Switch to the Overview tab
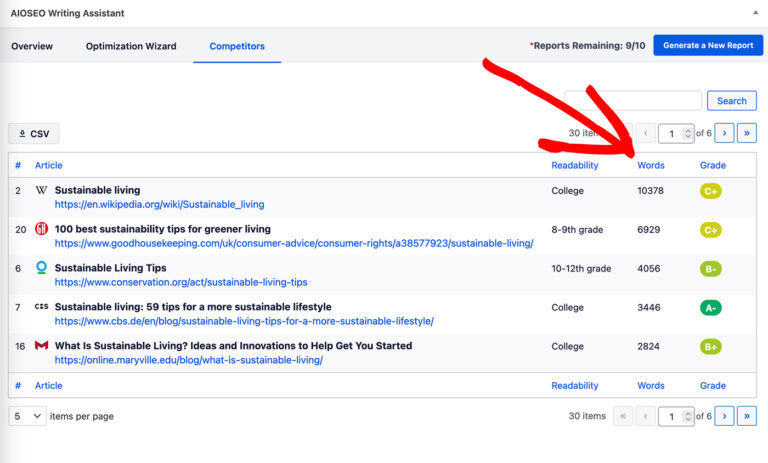The image size is (768, 463). (32, 46)
